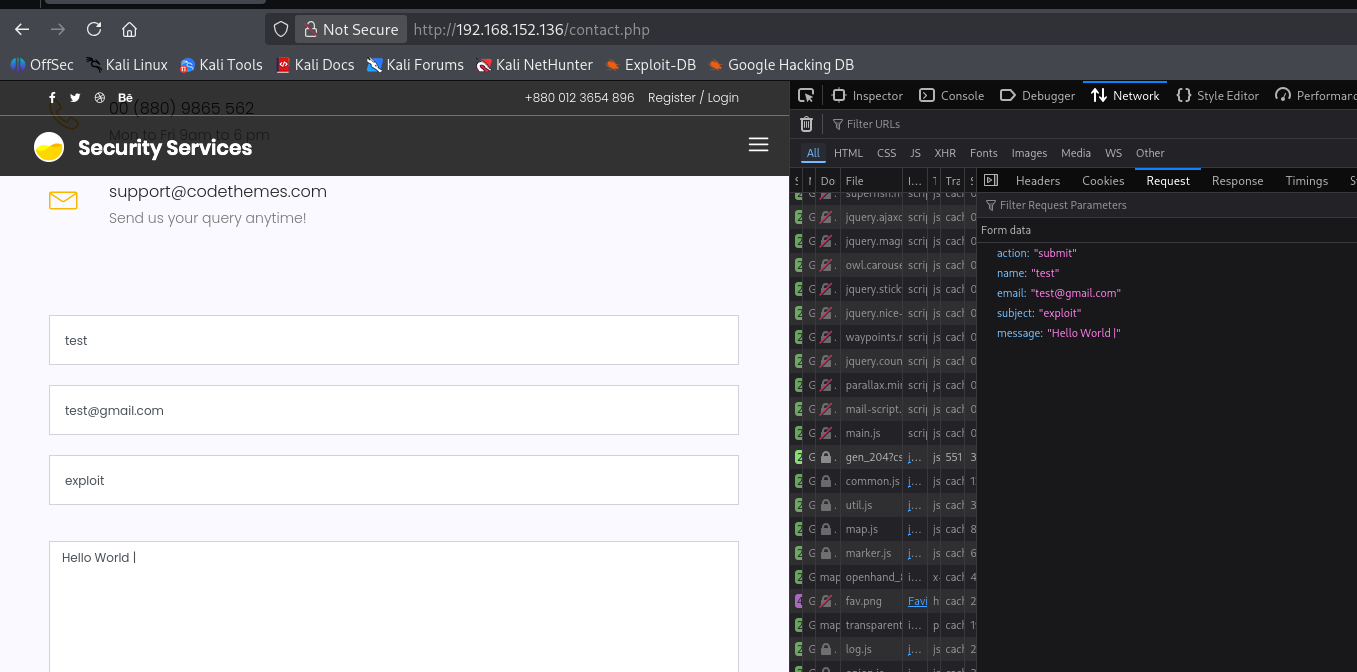1357x672 pixels.
Task: Click the element picker icon in DevTools
Action: point(806,96)
